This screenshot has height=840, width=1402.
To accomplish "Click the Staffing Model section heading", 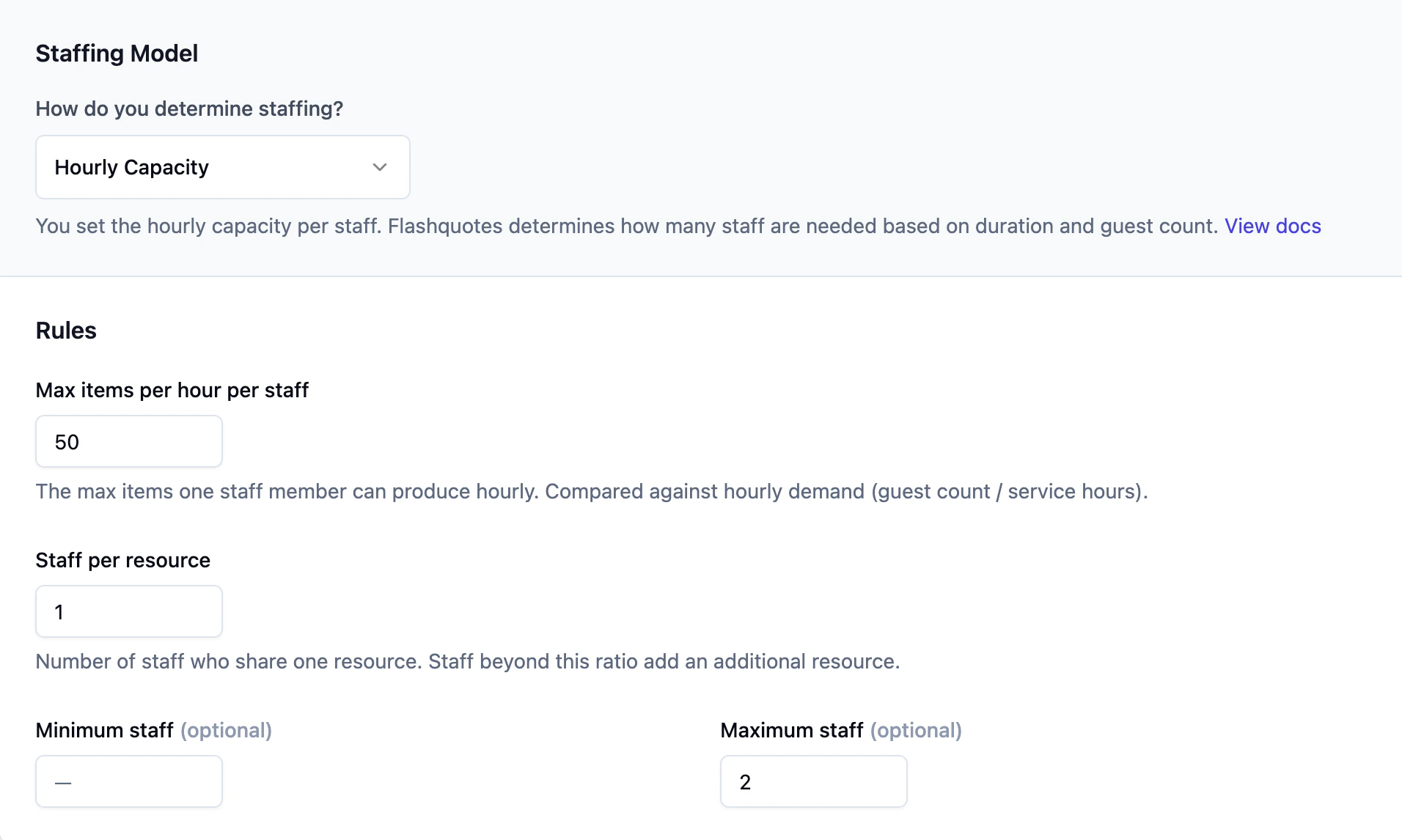I will click(117, 53).
